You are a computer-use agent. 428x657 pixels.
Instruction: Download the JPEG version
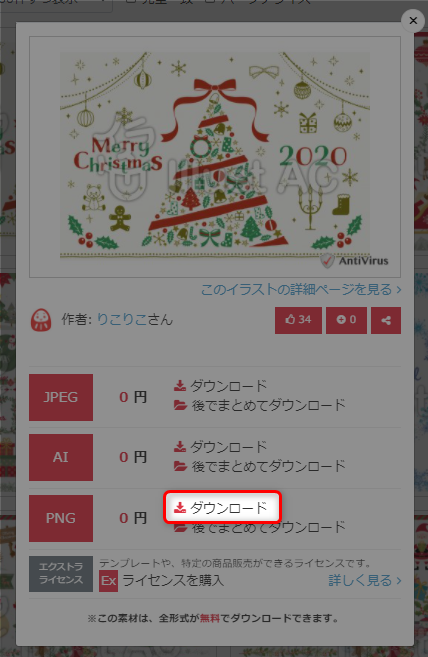[220, 385]
